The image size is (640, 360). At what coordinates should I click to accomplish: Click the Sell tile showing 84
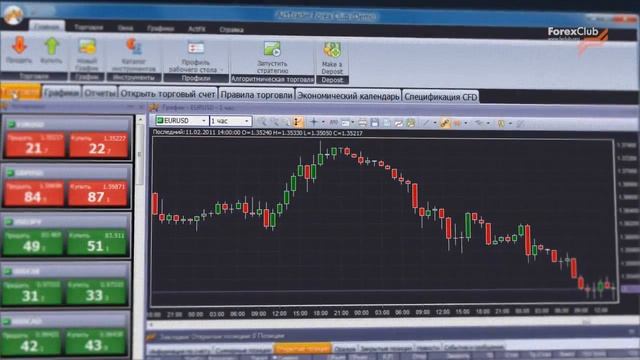click(x=34, y=193)
